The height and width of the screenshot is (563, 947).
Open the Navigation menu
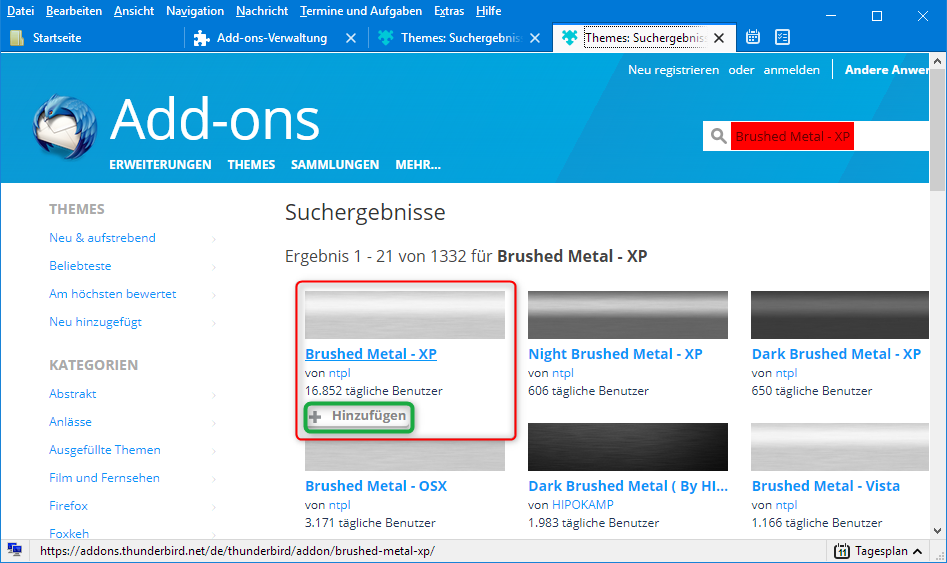(x=195, y=11)
